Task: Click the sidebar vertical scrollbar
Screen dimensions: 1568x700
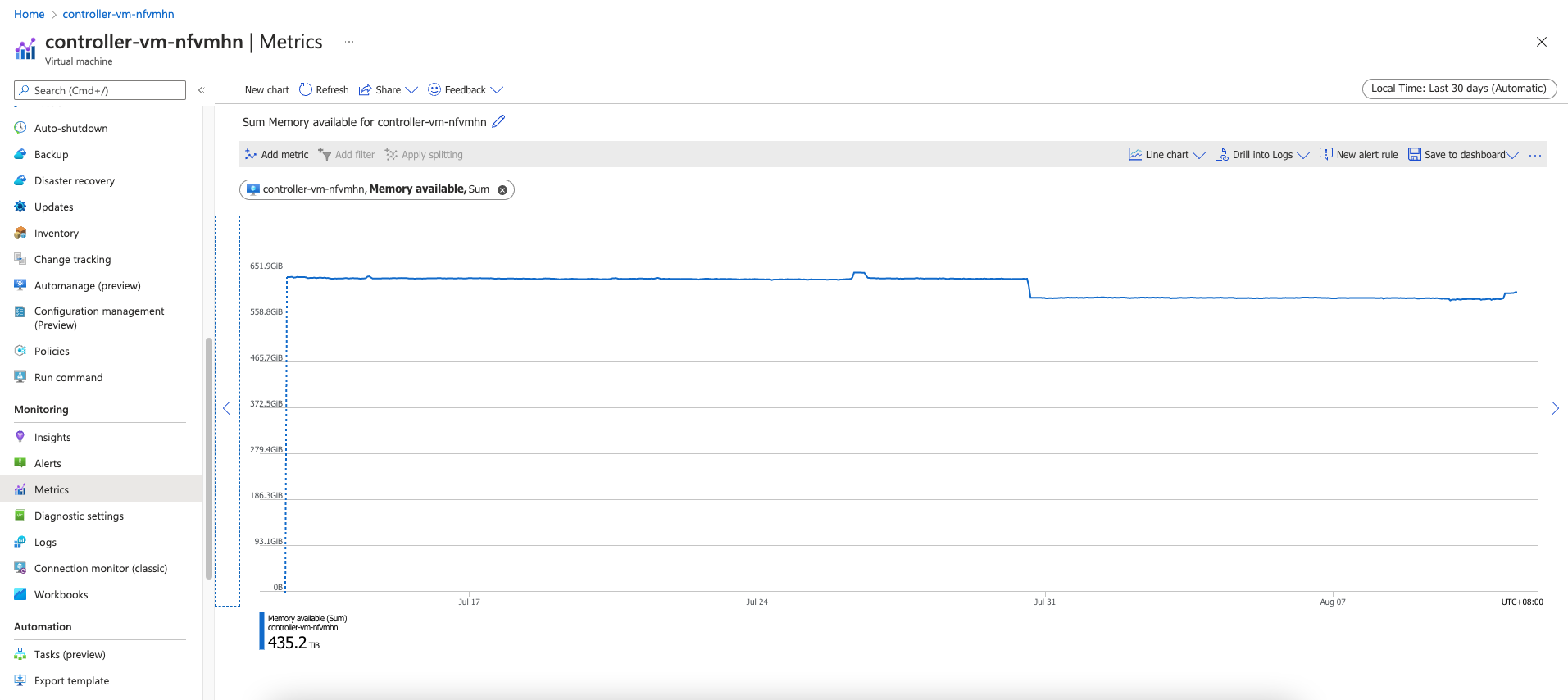Action: coord(209,458)
